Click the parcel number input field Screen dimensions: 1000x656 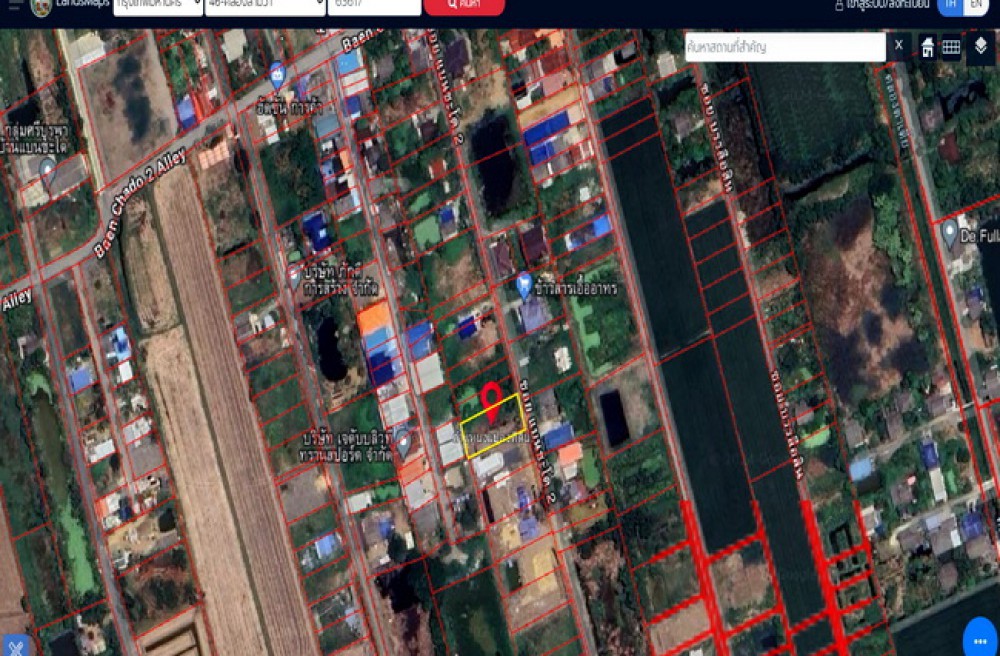[x=373, y=6]
